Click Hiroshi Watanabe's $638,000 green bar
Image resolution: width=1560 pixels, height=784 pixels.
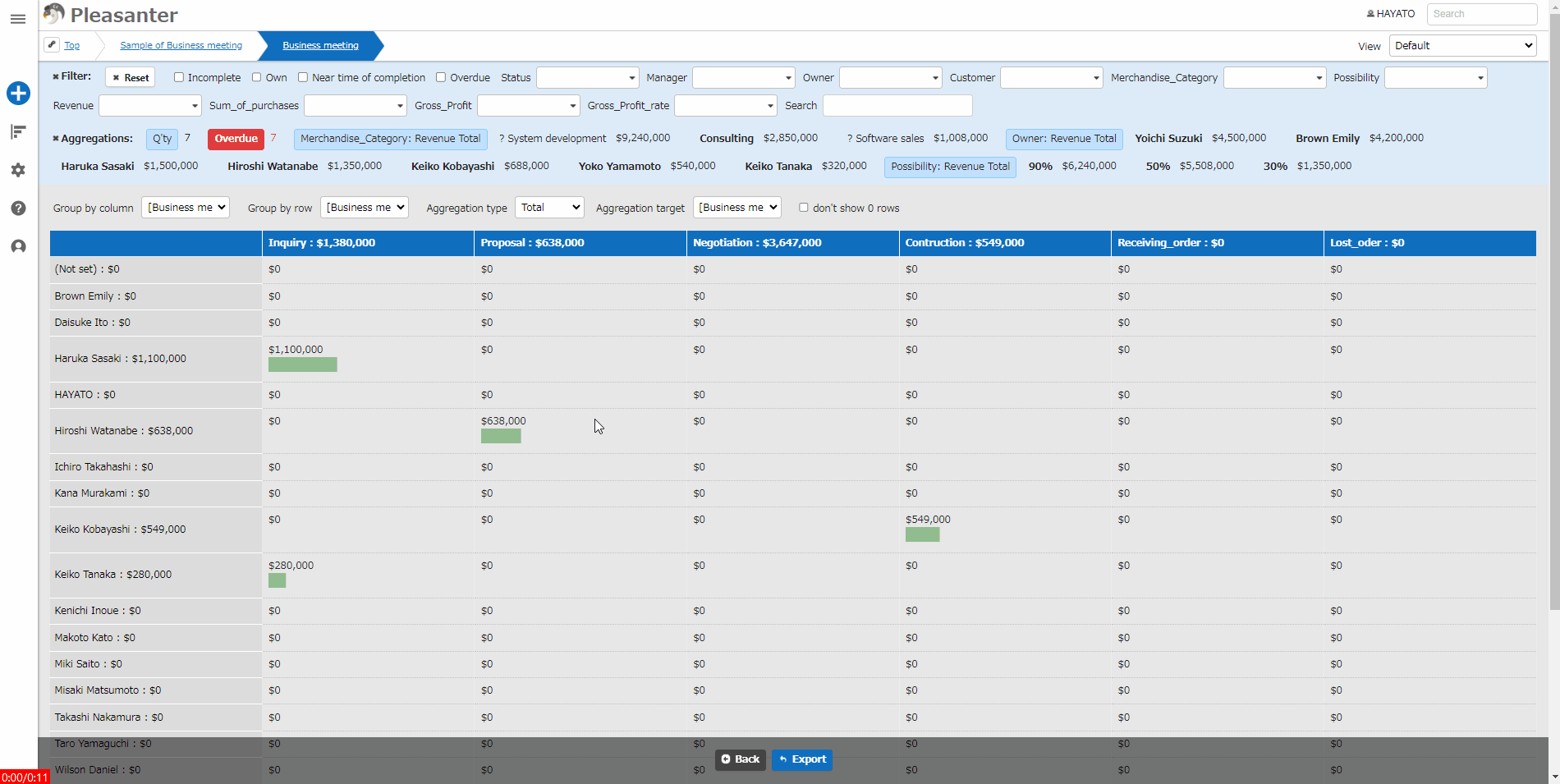501,436
